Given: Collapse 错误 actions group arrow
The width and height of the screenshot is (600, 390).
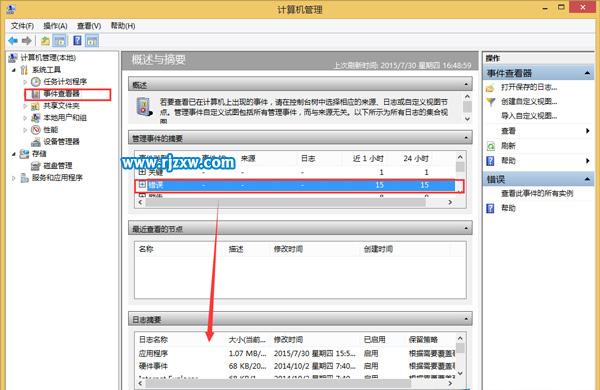Looking at the screenshot, I should [x=587, y=179].
